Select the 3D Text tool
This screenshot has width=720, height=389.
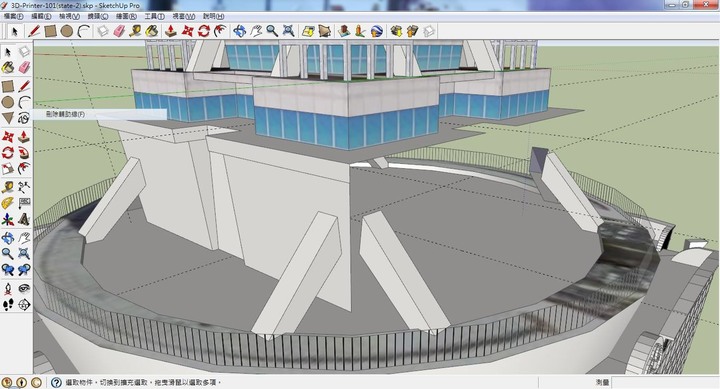tap(24, 220)
